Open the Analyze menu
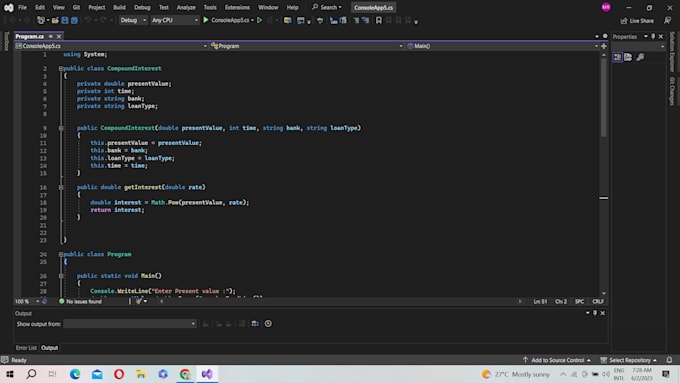 pyautogui.click(x=186, y=7)
